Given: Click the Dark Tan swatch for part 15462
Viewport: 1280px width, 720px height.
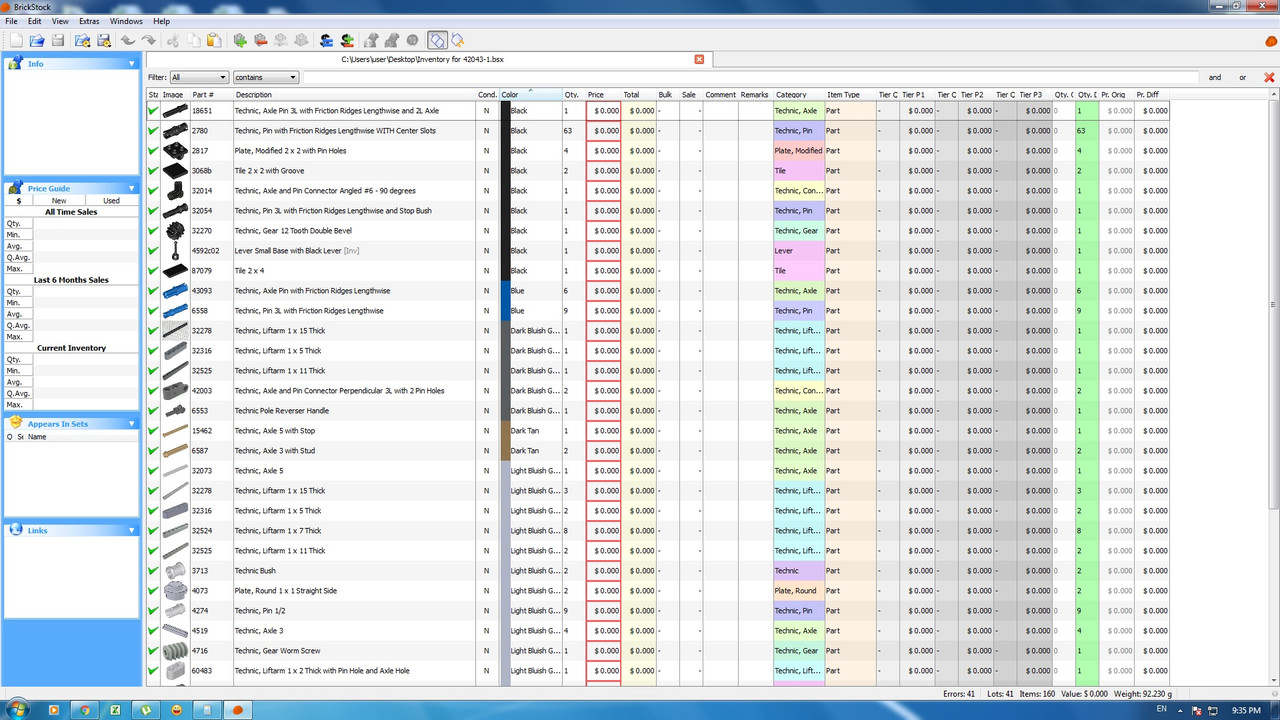Looking at the screenshot, I should [x=505, y=431].
